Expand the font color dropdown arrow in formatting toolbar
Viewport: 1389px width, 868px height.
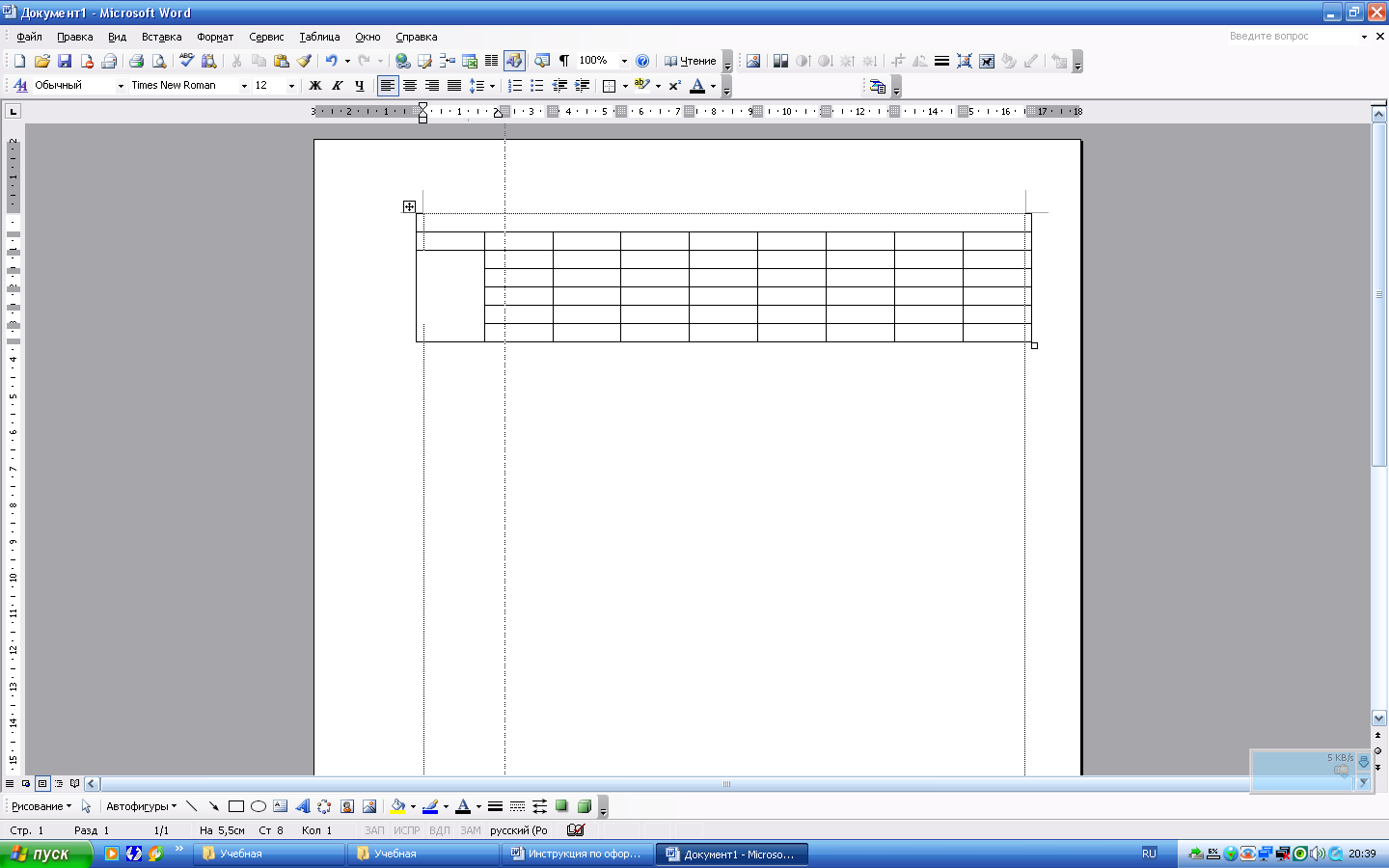[x=713, y=86]
